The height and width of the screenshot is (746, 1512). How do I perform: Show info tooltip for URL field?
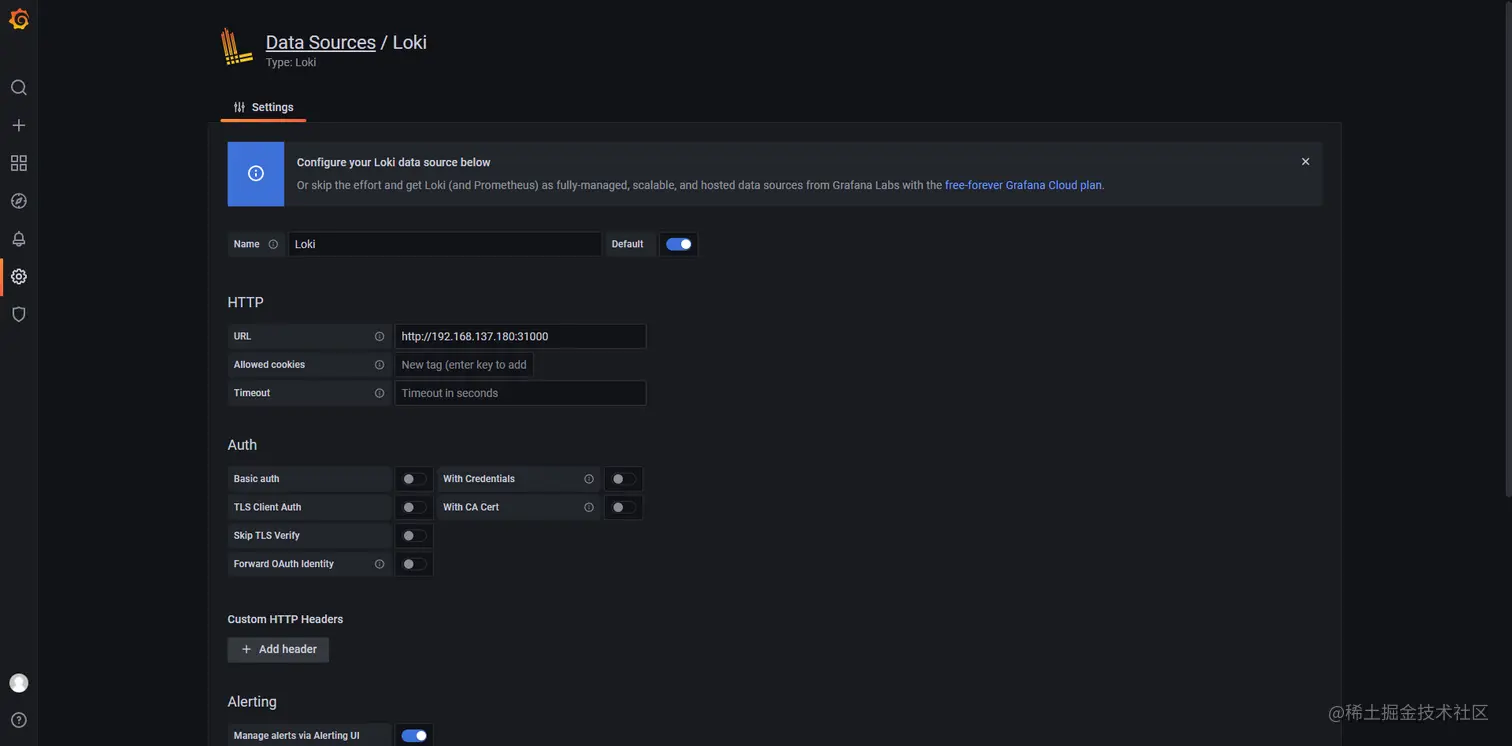pos(379,336)
